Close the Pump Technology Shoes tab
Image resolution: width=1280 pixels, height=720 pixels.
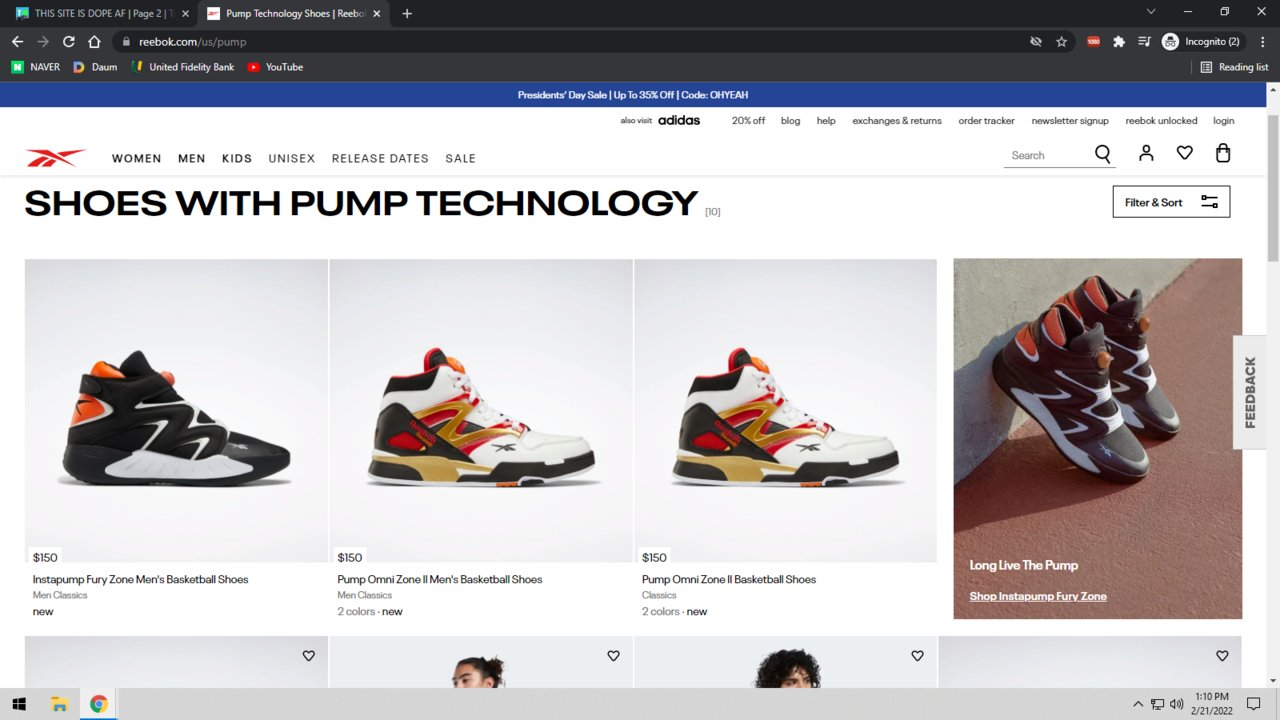tap(376, 14)
